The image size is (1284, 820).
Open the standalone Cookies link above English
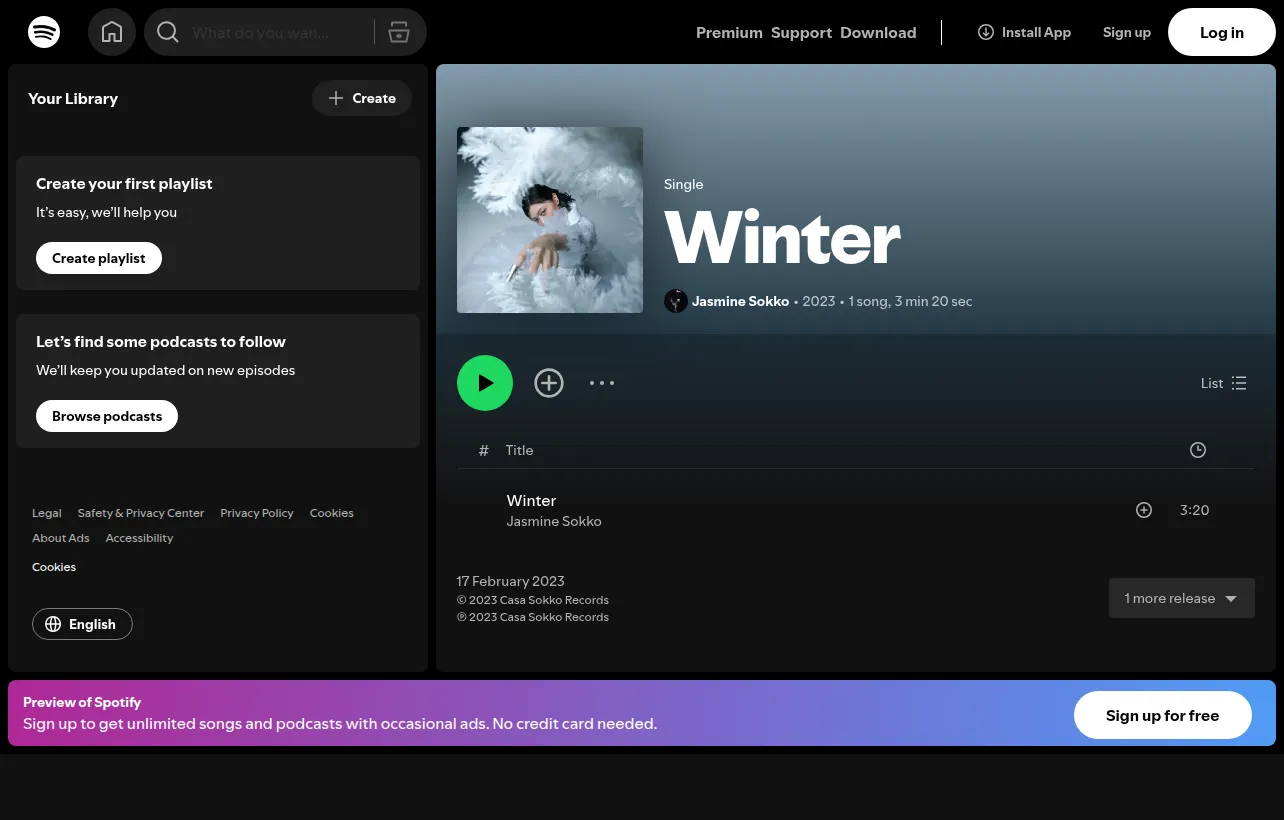point(54,567)
